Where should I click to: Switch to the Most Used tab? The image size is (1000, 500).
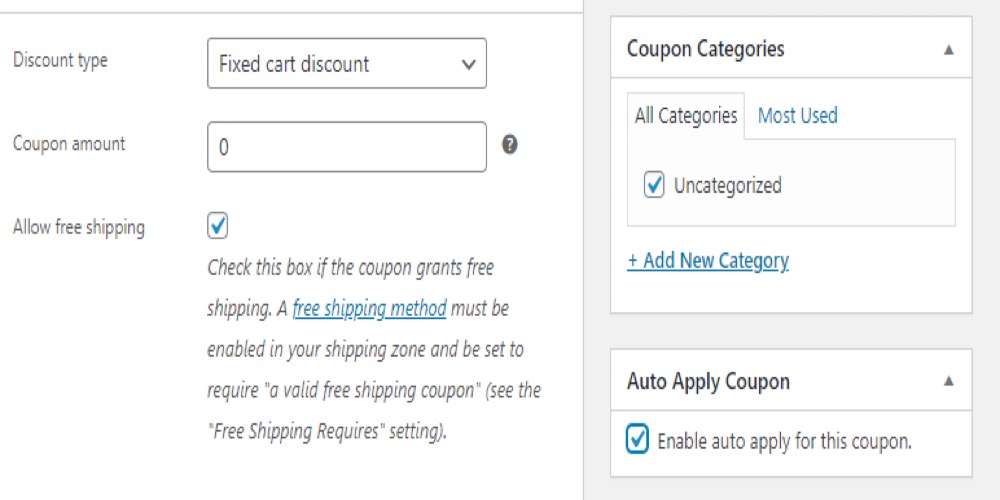(x=797, y=115)
